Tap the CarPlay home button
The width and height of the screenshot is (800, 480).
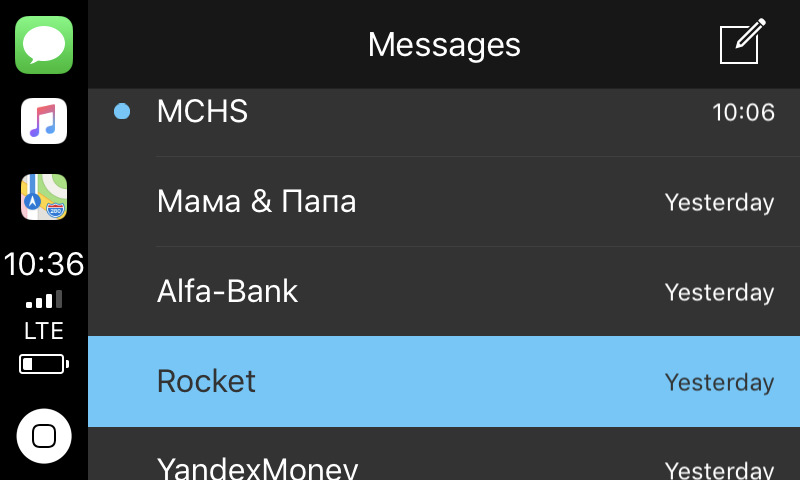coord(44,436)
